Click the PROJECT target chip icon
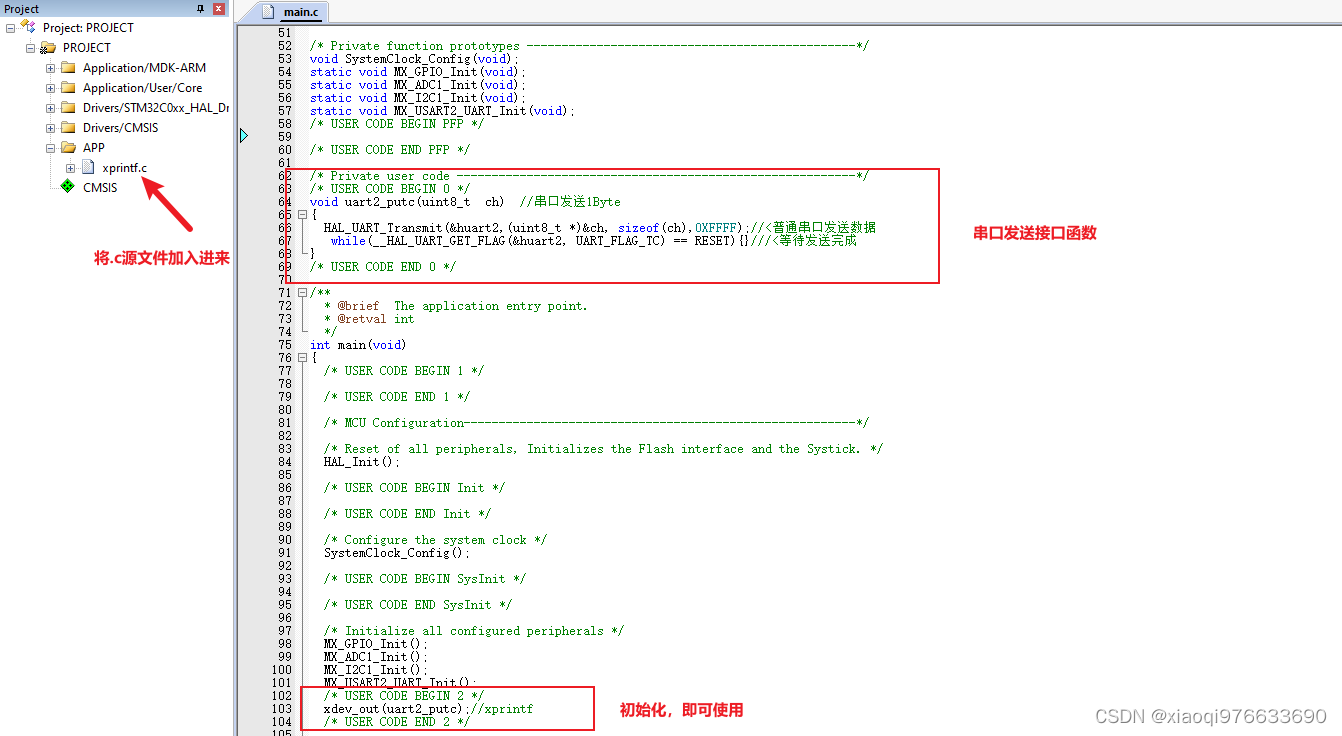 coord(48,47)
